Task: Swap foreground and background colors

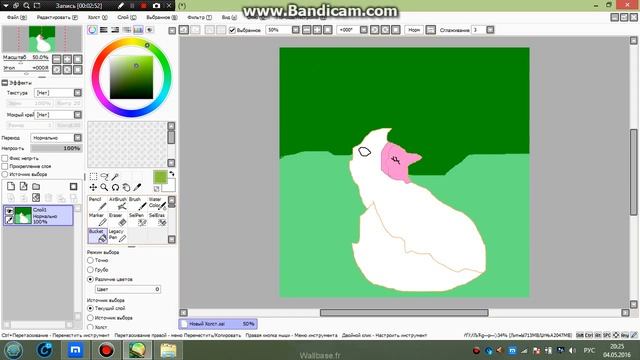Action: [171, 174]
